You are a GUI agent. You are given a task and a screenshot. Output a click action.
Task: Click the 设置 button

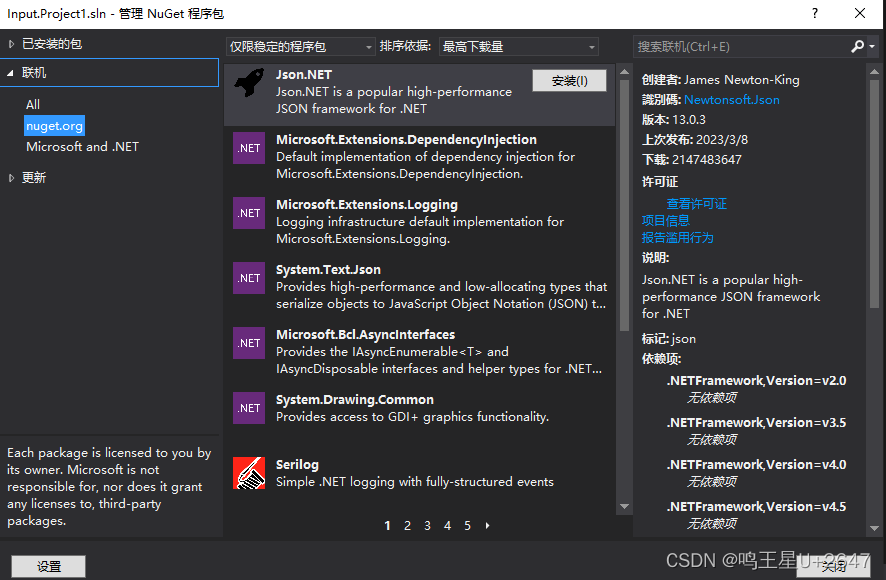[x=48, y=565]
